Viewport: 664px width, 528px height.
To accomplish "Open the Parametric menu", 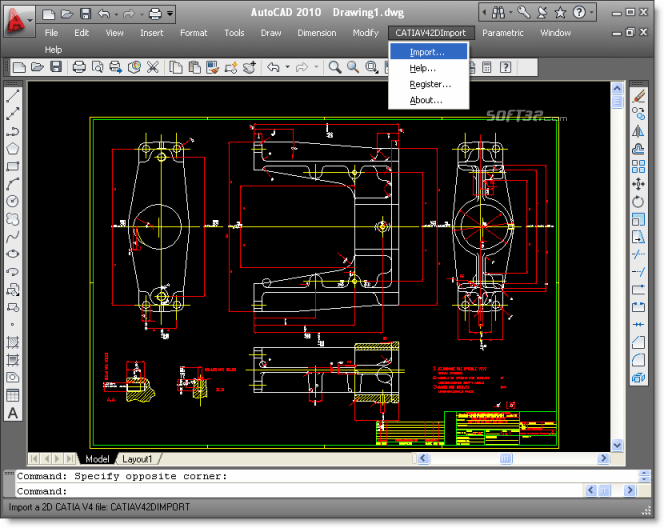I will (x=503, y=33).
